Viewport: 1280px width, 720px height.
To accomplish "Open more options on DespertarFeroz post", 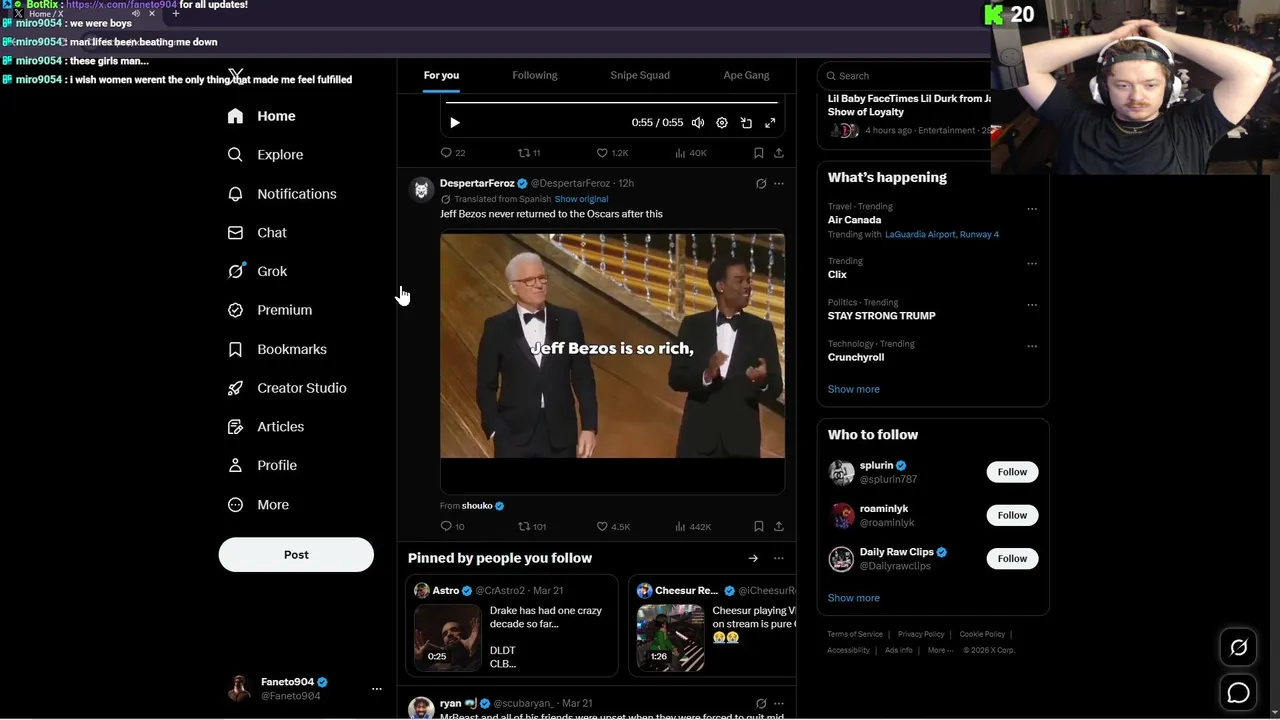I will [779, 184].
